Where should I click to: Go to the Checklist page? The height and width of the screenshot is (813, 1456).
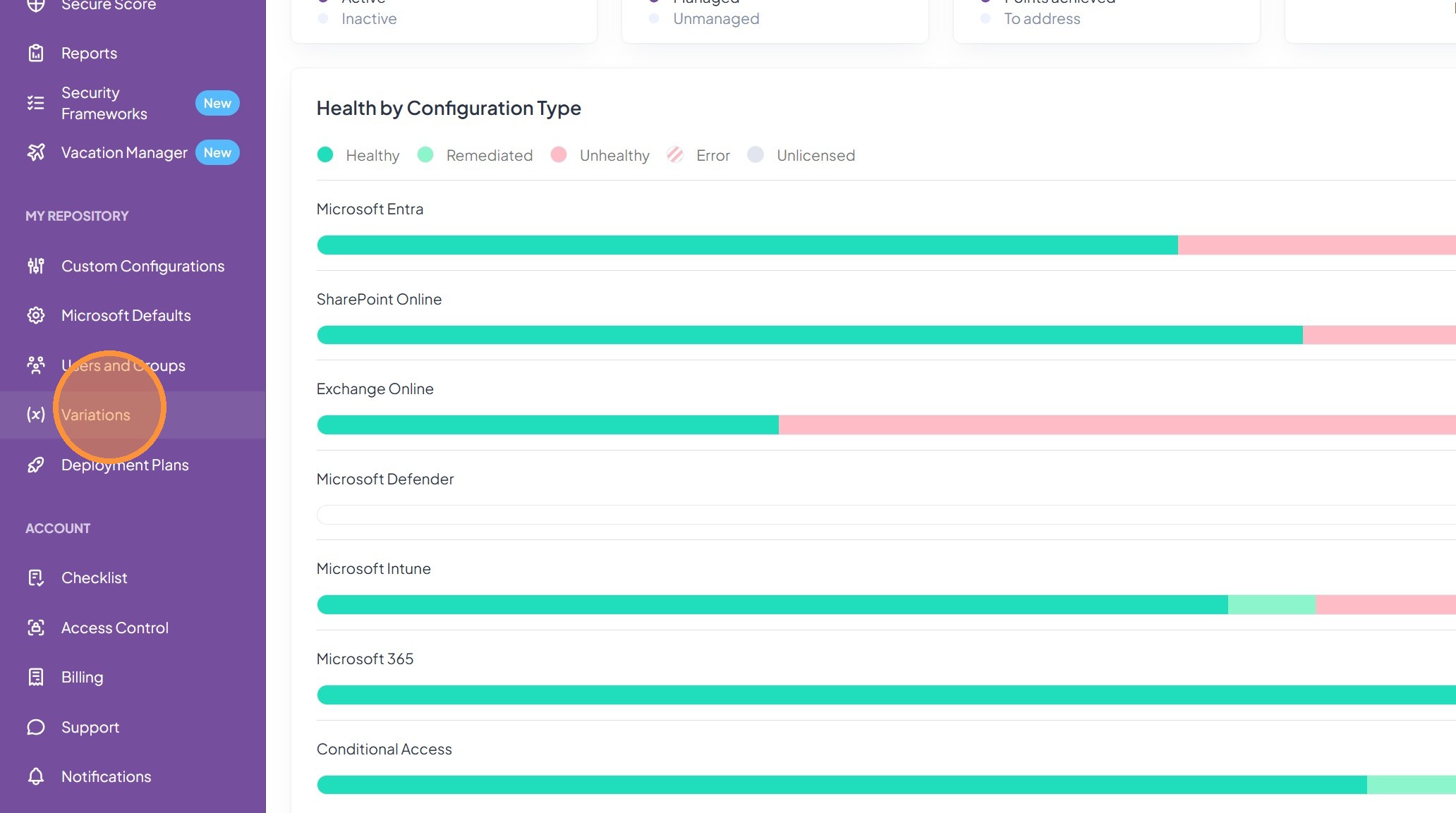(95, 577)
